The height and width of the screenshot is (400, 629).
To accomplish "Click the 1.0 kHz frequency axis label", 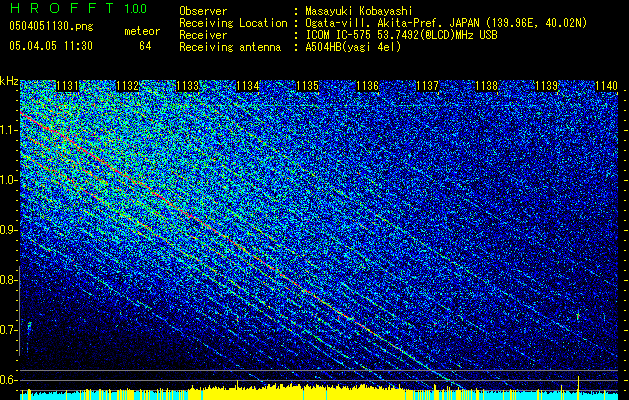I will [x=9, y=180].
